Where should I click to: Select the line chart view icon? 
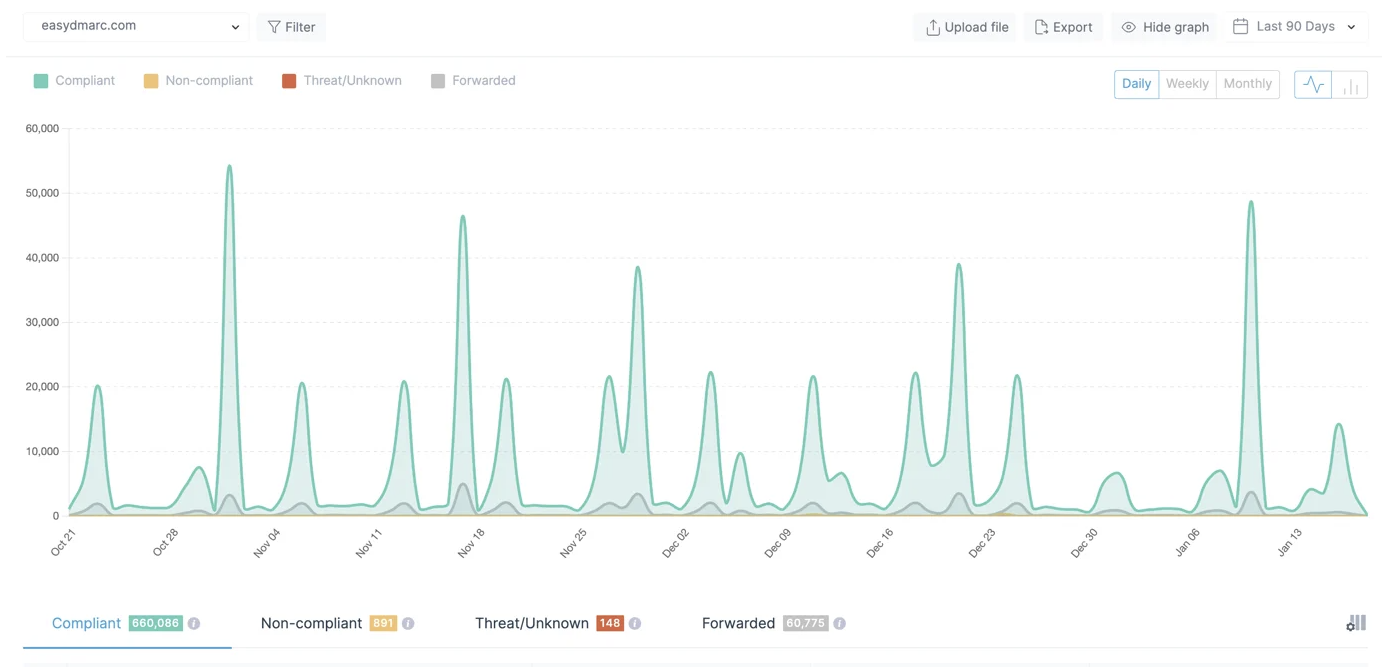(x=1312, y=84)
